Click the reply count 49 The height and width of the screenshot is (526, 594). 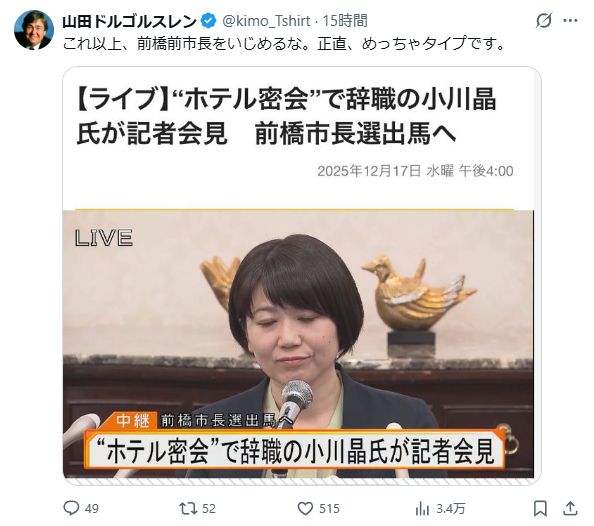coord(92,509)
